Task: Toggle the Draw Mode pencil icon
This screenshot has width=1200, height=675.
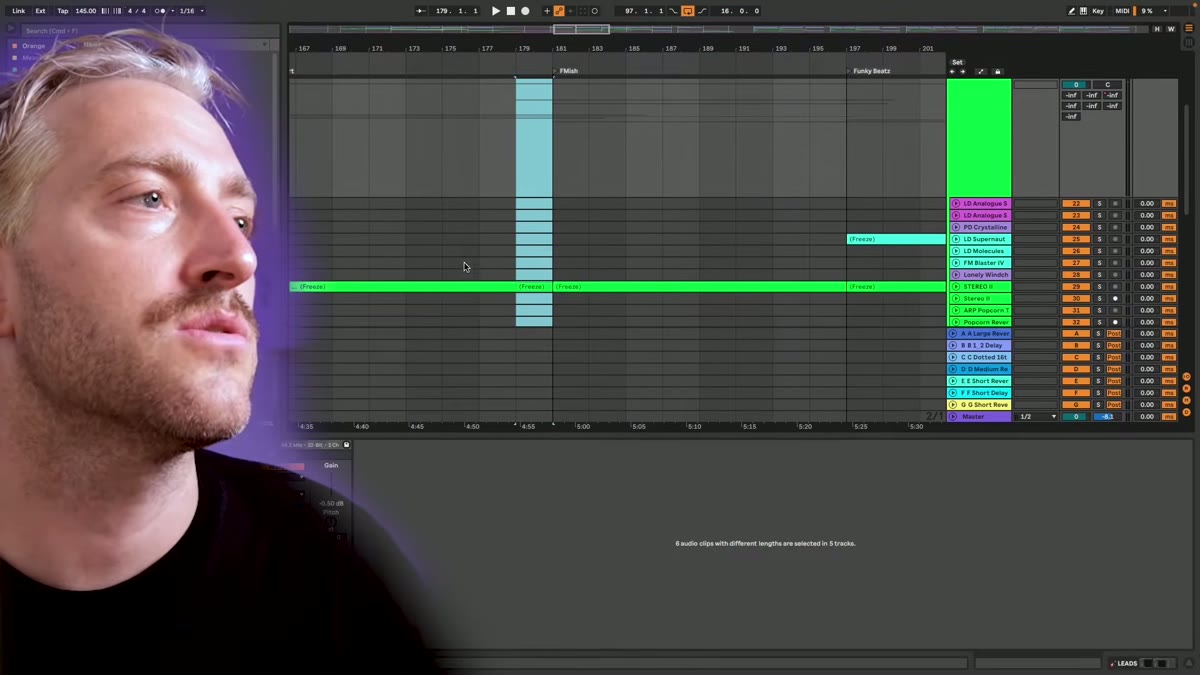Action: [1072, 11]
